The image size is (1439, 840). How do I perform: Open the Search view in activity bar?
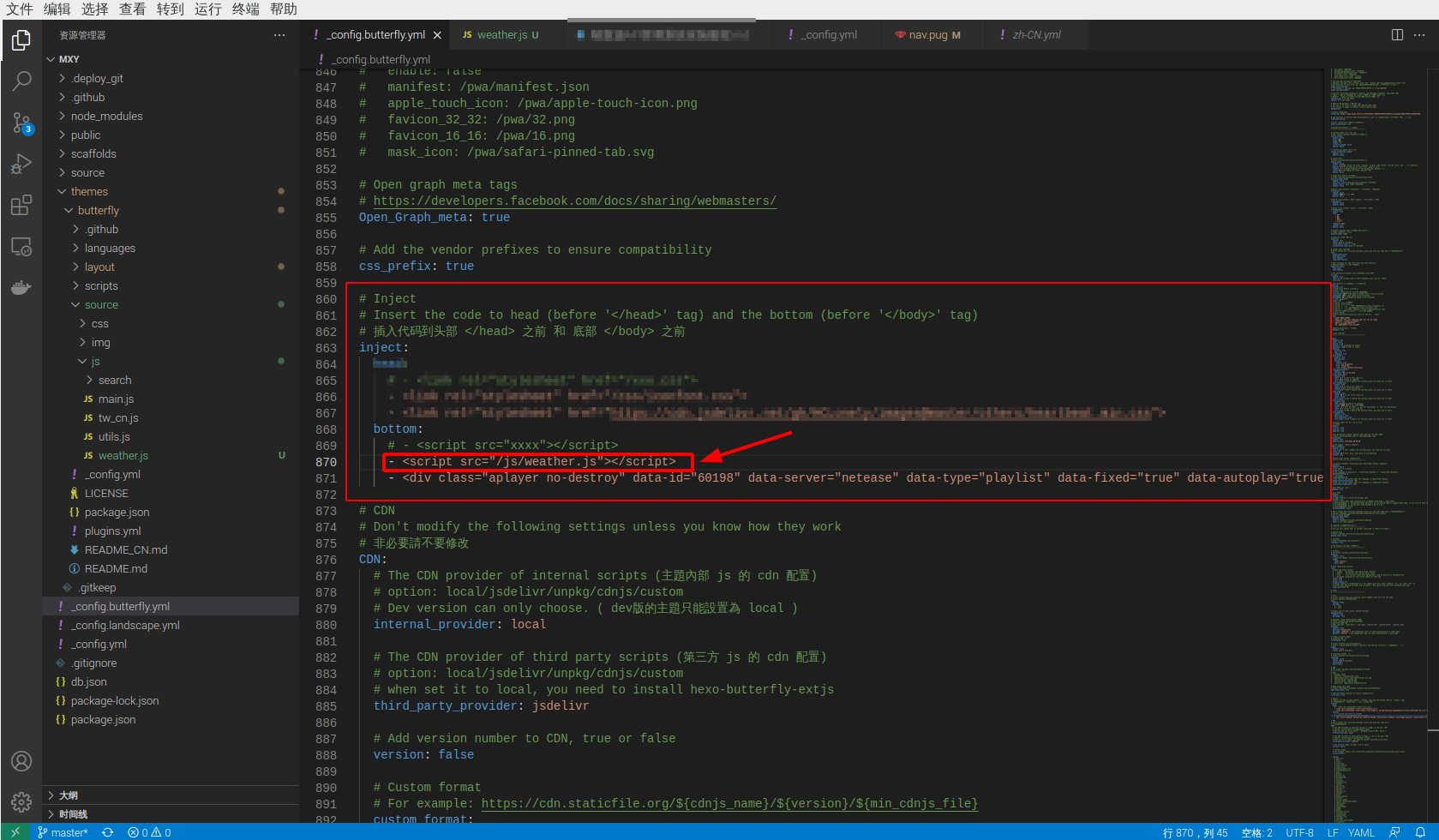[x=21, y=81]
